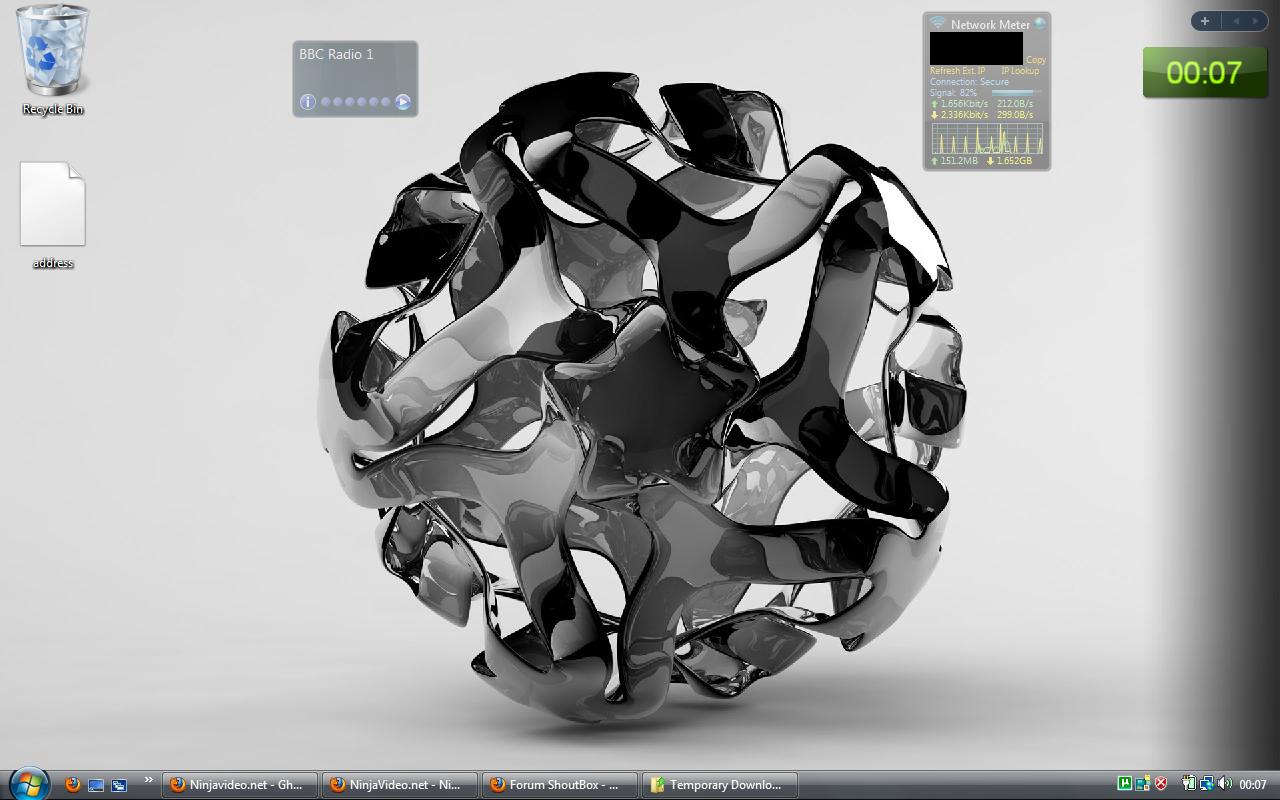1280x800 pixels.
Task: Switch to Temporary Downloads taskbar window
Action: click(722, 785)
